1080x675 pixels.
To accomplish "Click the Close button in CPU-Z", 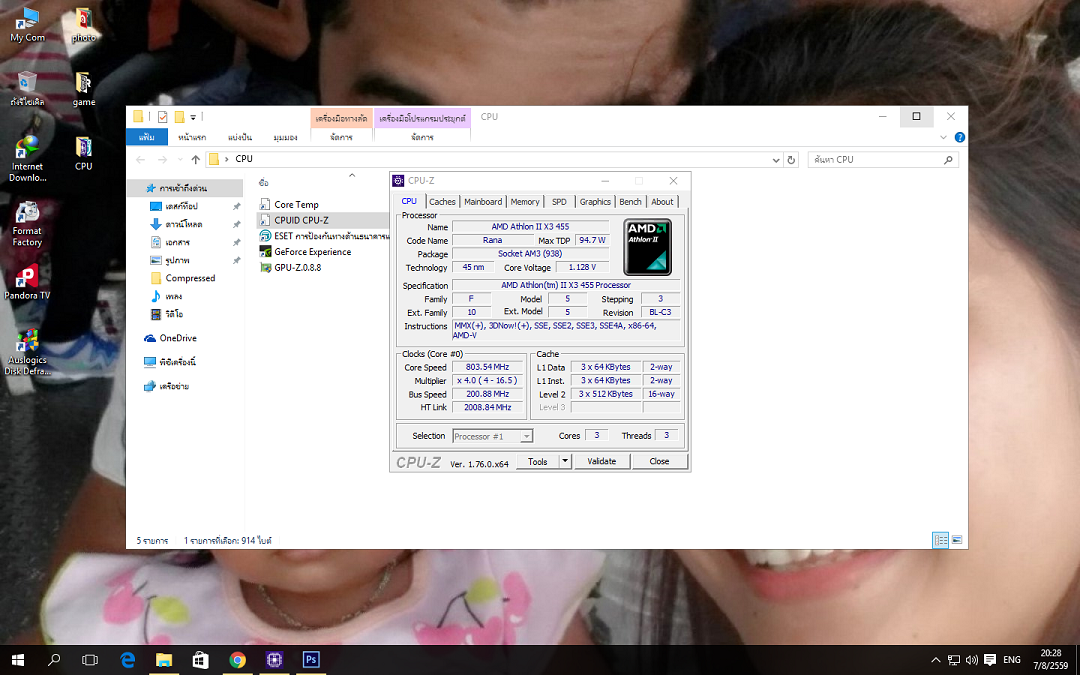I will click(x=659, y=461).
